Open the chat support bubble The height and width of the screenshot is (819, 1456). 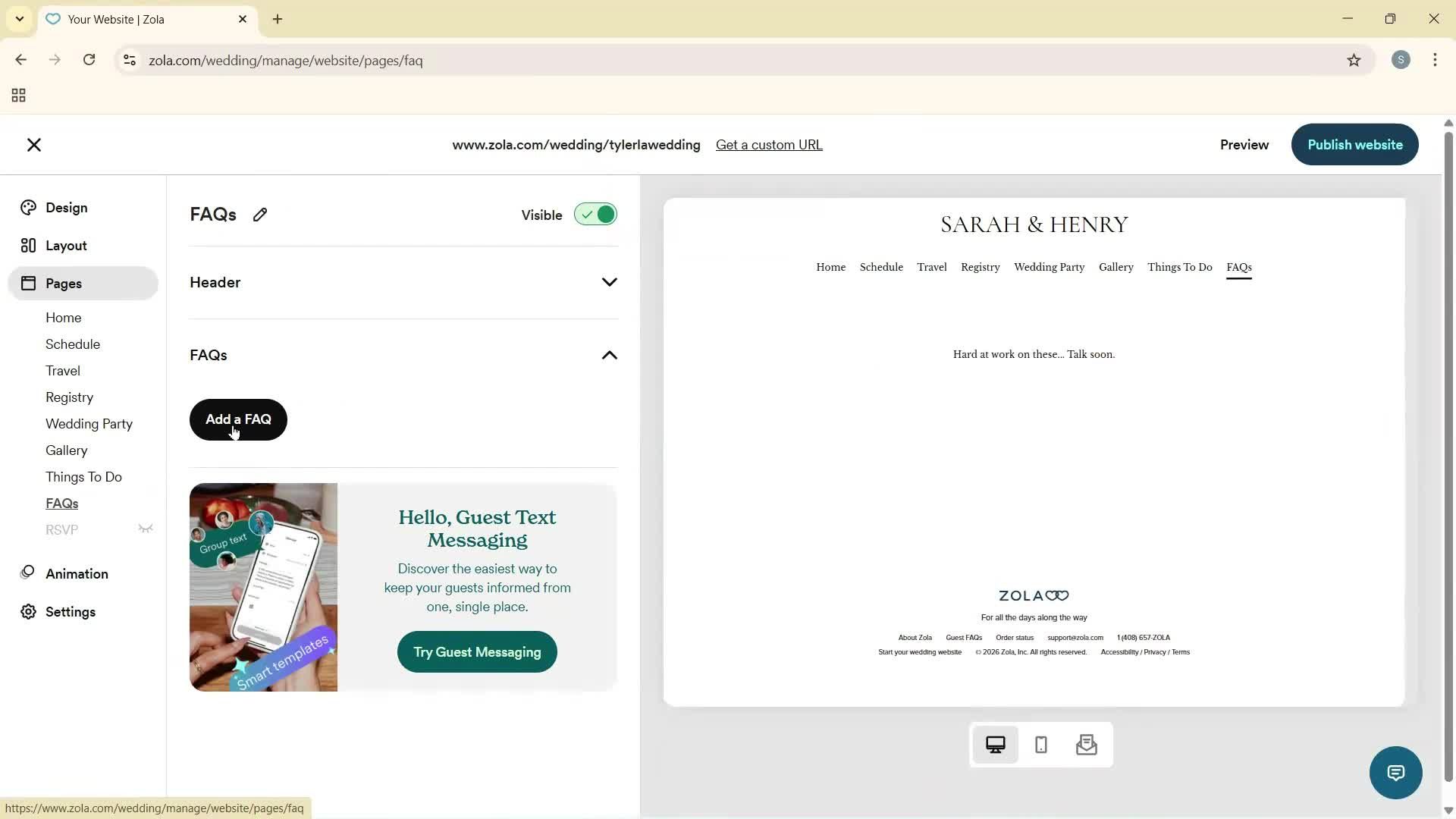1395,772
